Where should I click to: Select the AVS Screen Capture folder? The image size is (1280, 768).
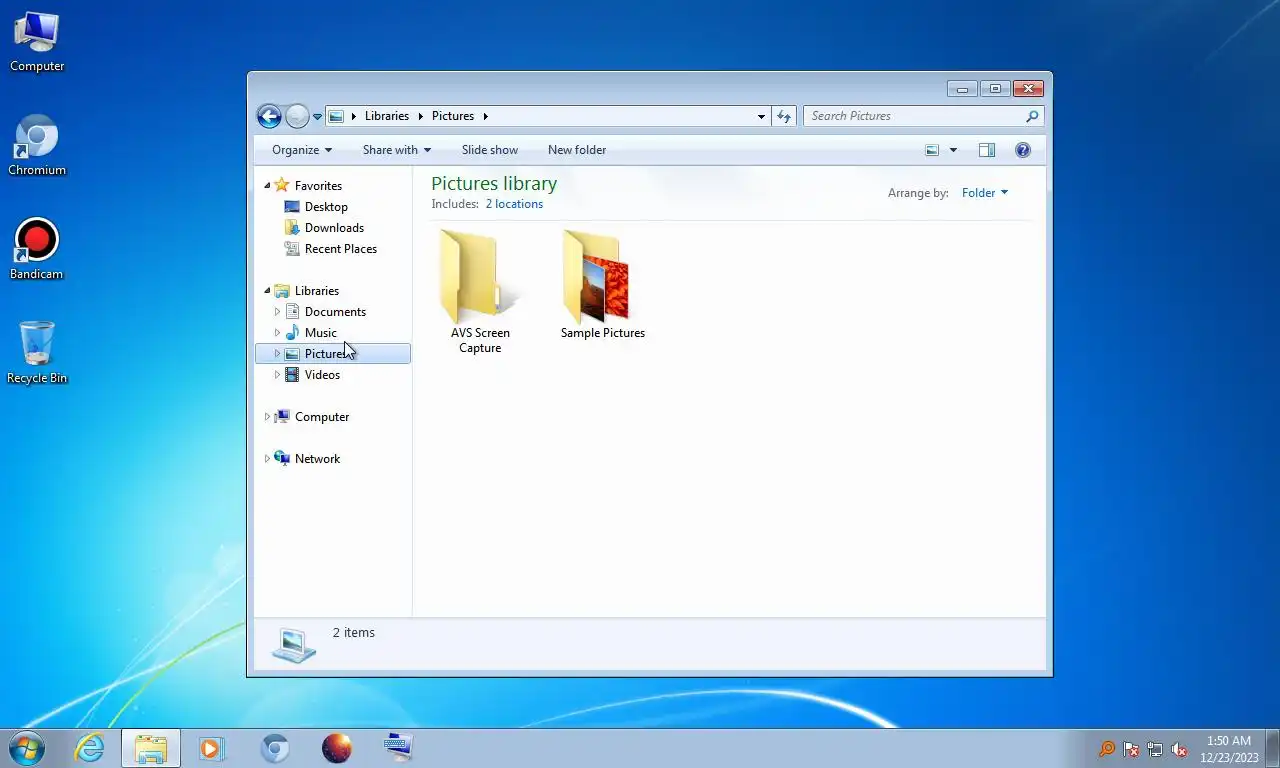coord(480,291)
